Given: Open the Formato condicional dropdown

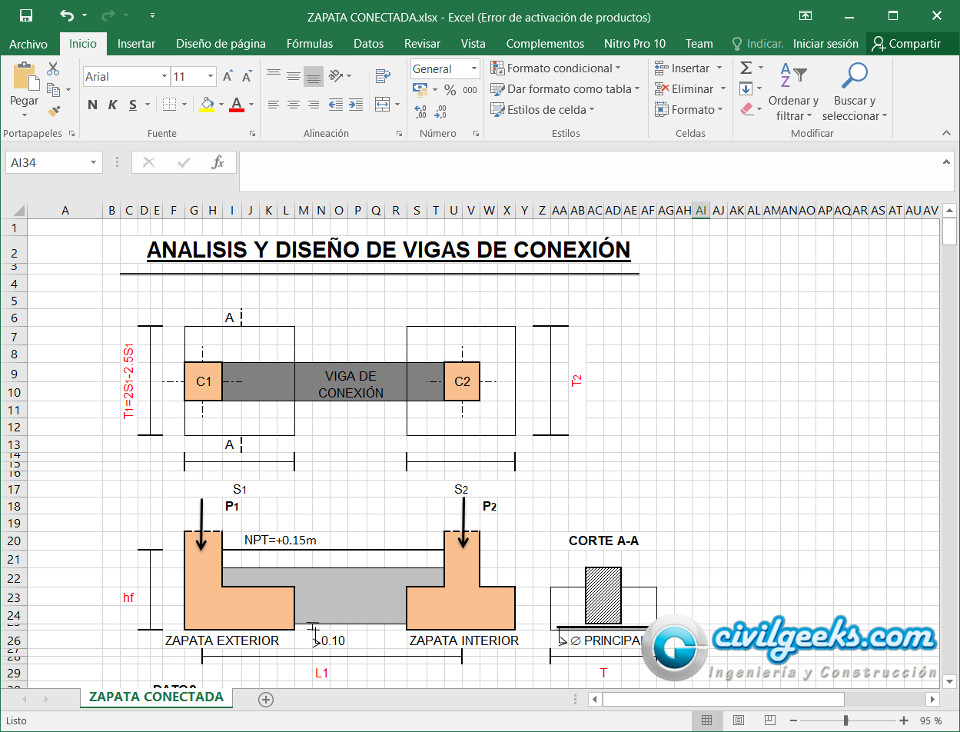Looking at the screenshot, I should 555,68.
